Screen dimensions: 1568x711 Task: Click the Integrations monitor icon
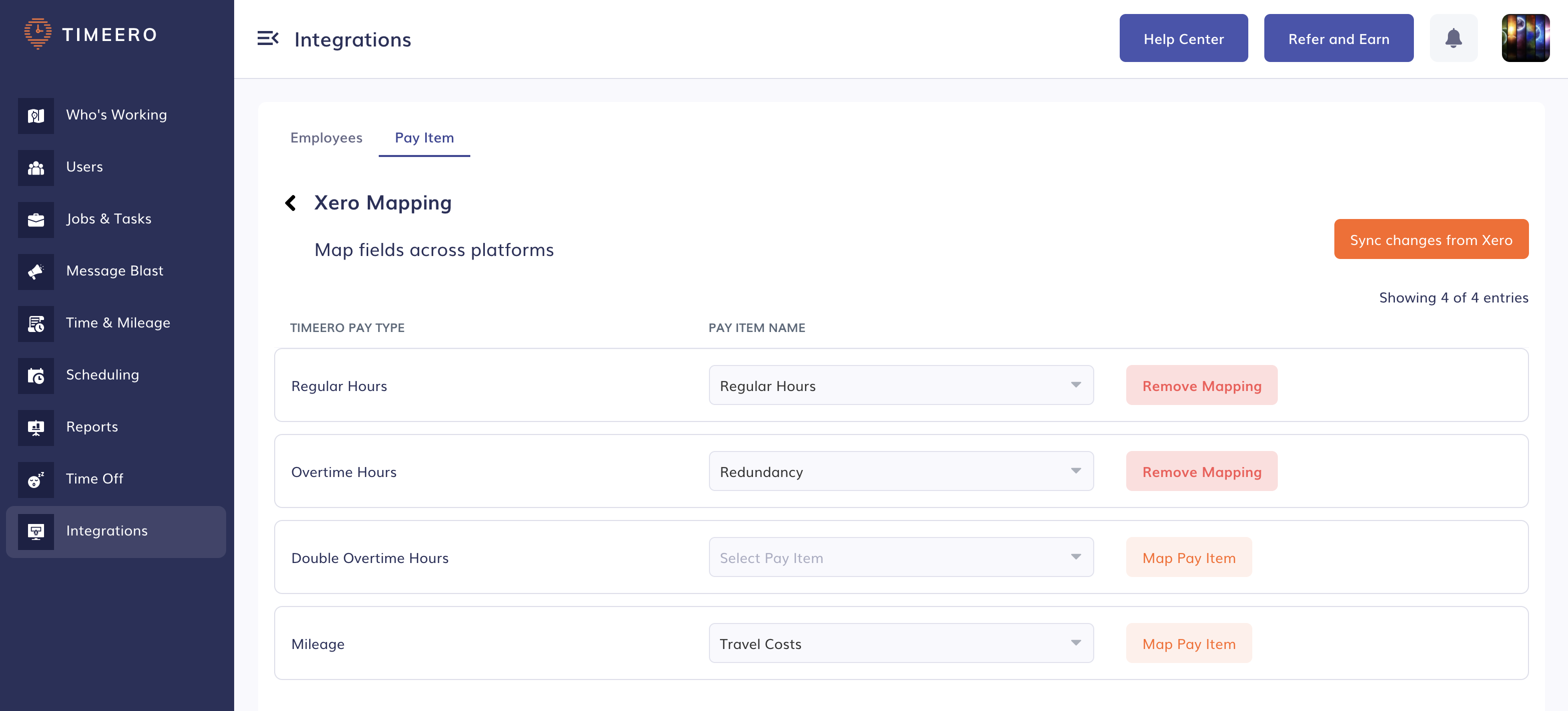(36, 531)
